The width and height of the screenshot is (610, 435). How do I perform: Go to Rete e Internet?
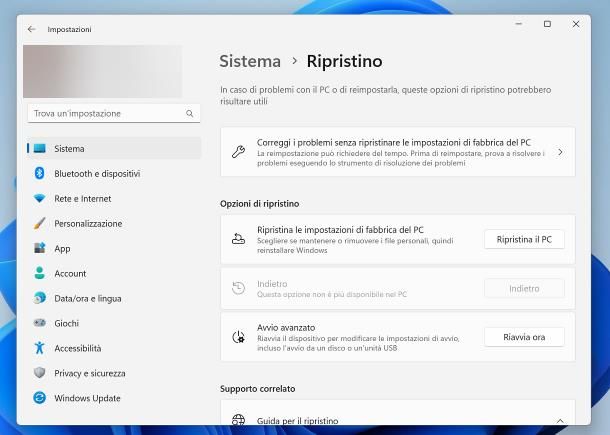(114, 198)
